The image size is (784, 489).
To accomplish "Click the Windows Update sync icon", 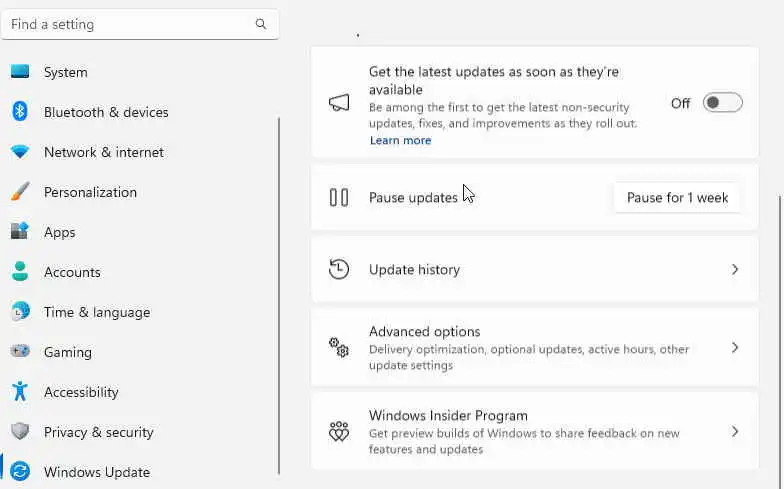I will click(x=20, y=472).
